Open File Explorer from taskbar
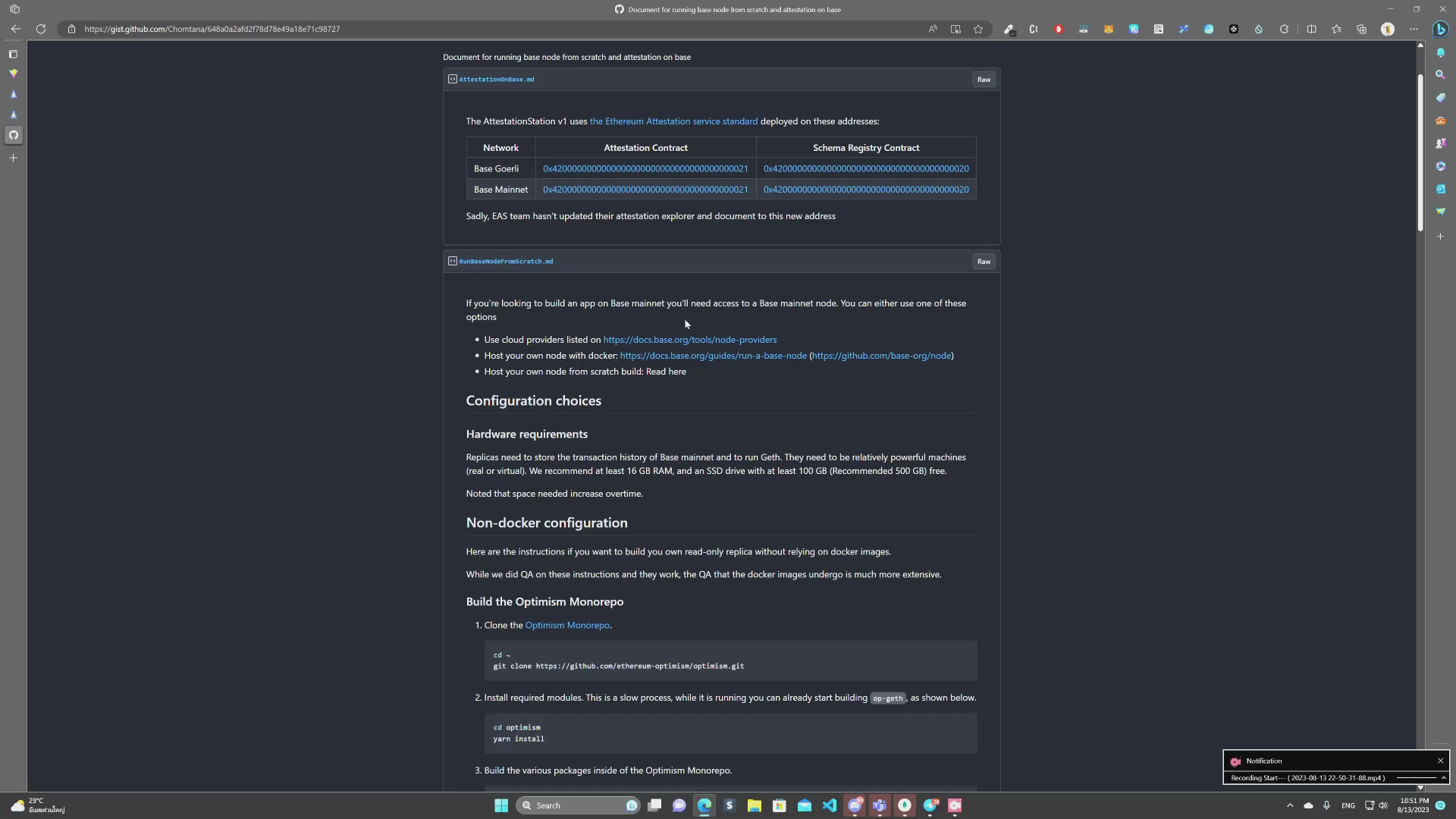 pos(754,805)
